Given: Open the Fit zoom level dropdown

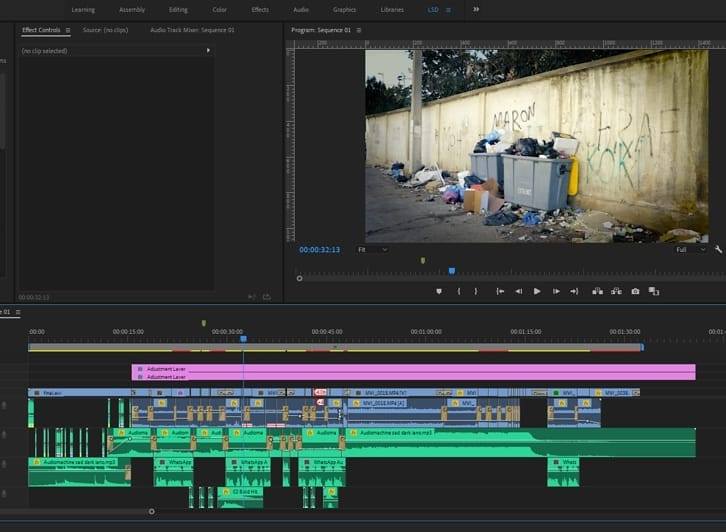Looking at the screenshot, I should [372, 250].
